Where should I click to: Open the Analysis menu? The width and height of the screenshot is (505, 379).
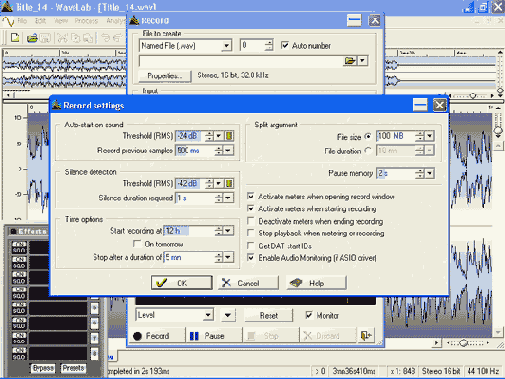(115, 21)
